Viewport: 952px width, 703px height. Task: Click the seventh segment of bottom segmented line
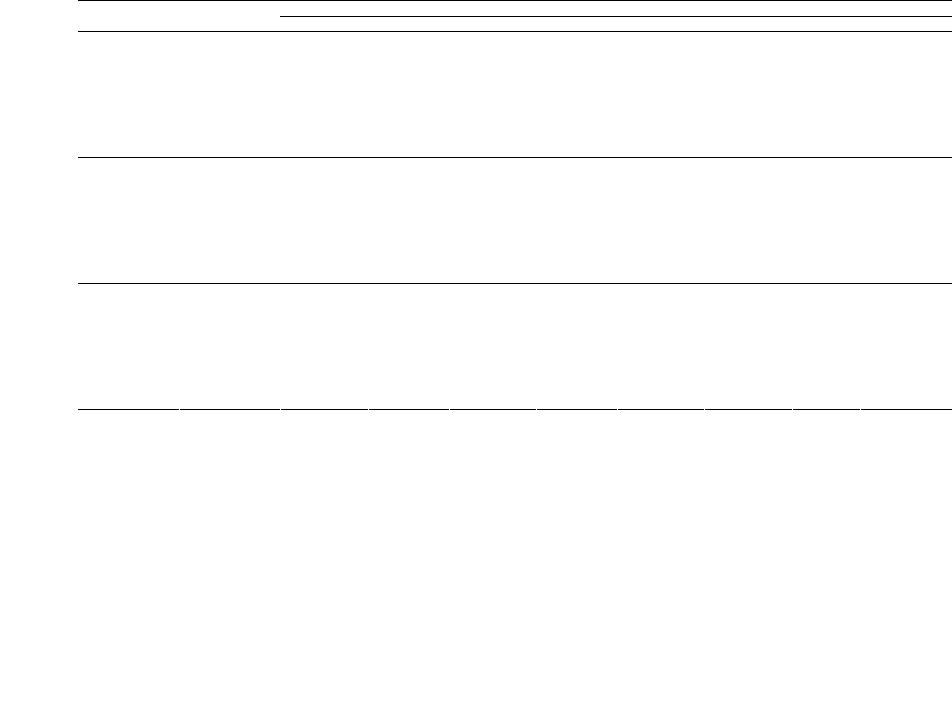661,410
